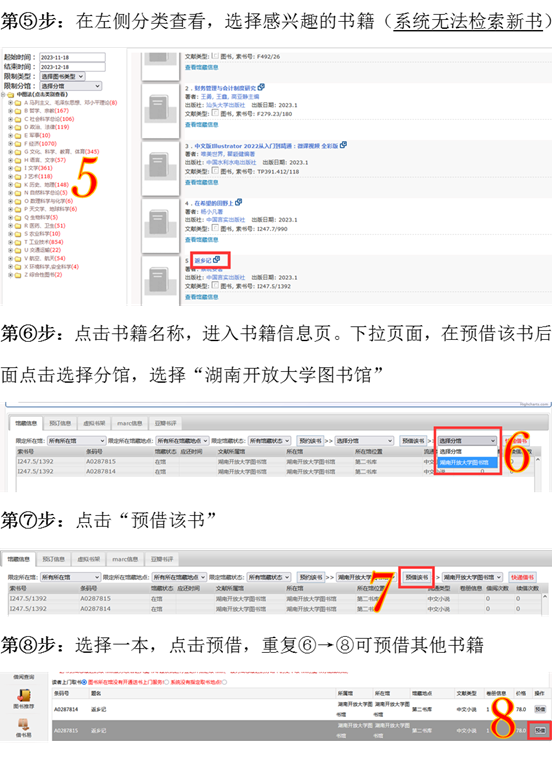Open 中国水利水电出版社 publisher link
Screen dimensions: 552x759
[x=231, y=163]
